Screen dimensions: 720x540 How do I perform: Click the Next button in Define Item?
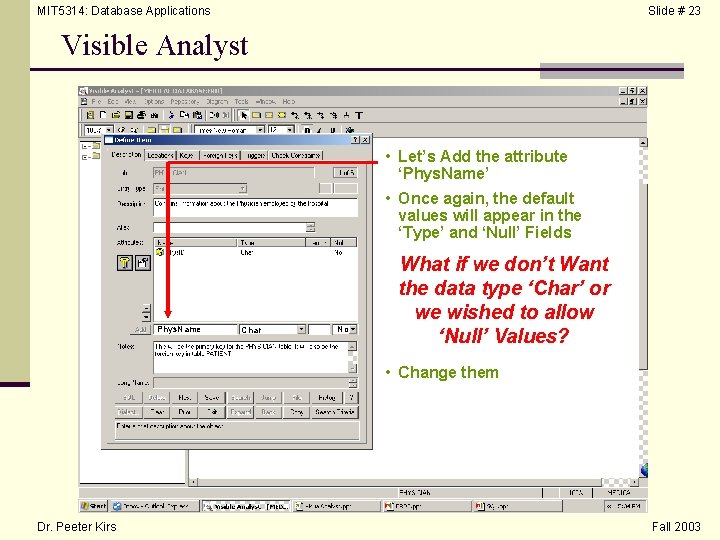pos(185,398)
